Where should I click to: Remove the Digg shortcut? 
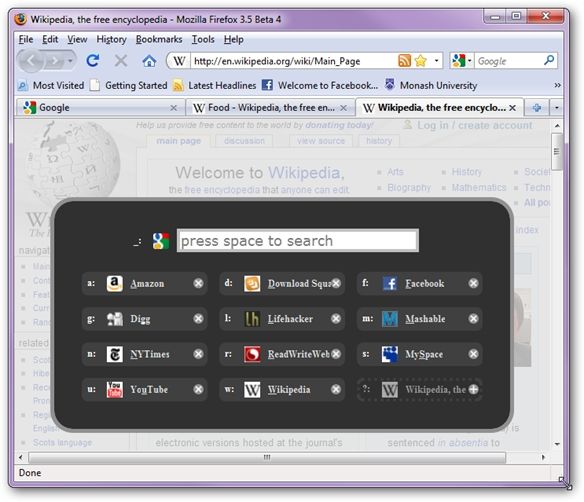pos(198,319)
